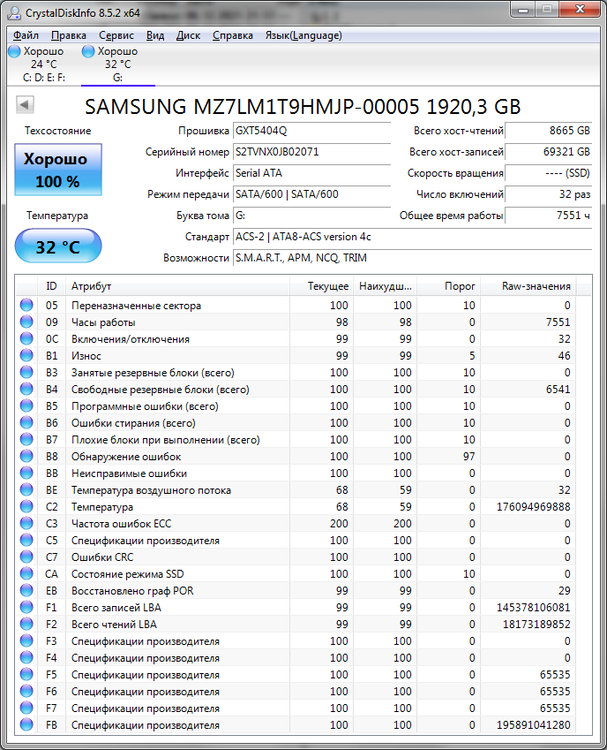Open the Файл menu

click(x=26, y=35)
